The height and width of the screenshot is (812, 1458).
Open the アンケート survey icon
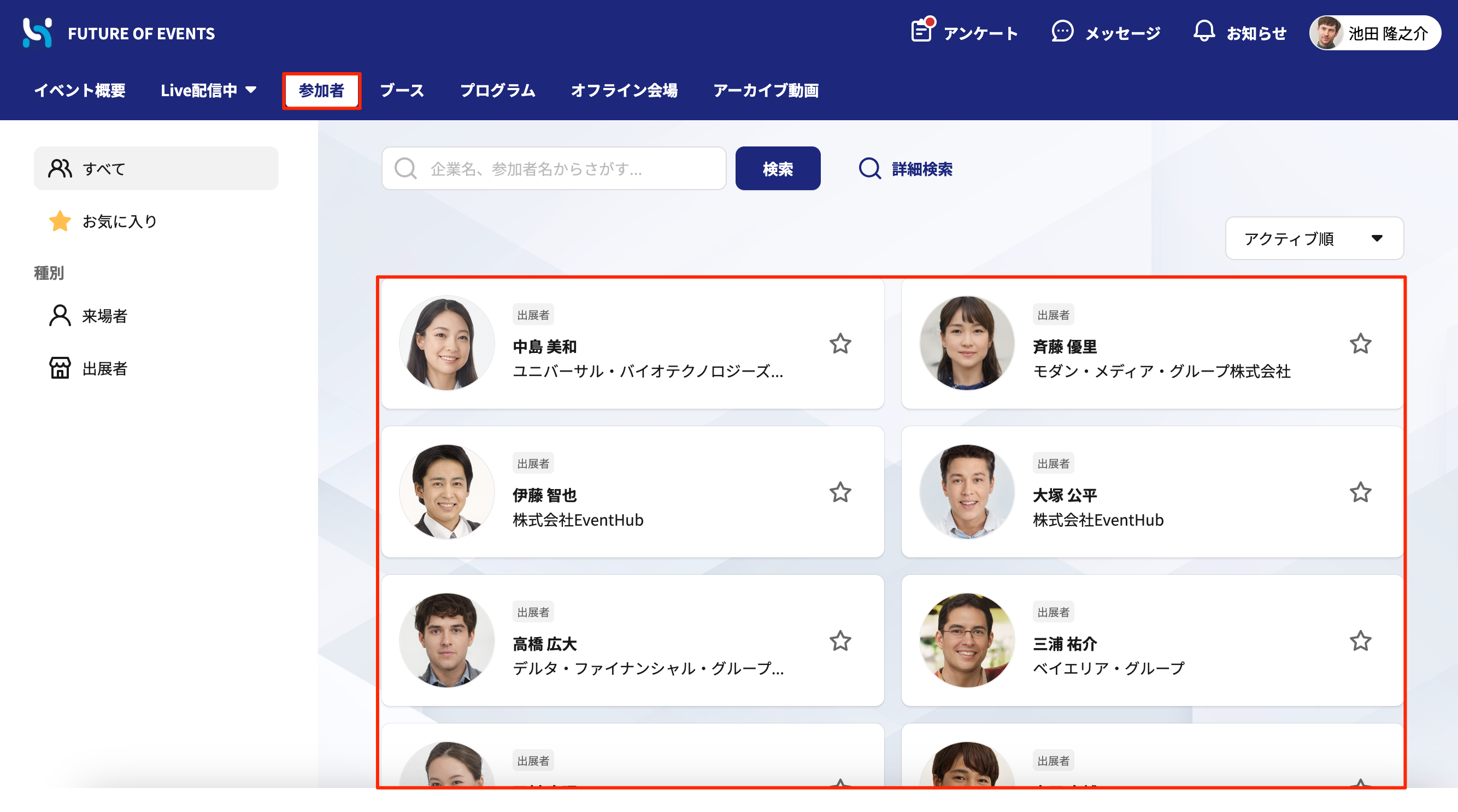[x=922, y=31]
